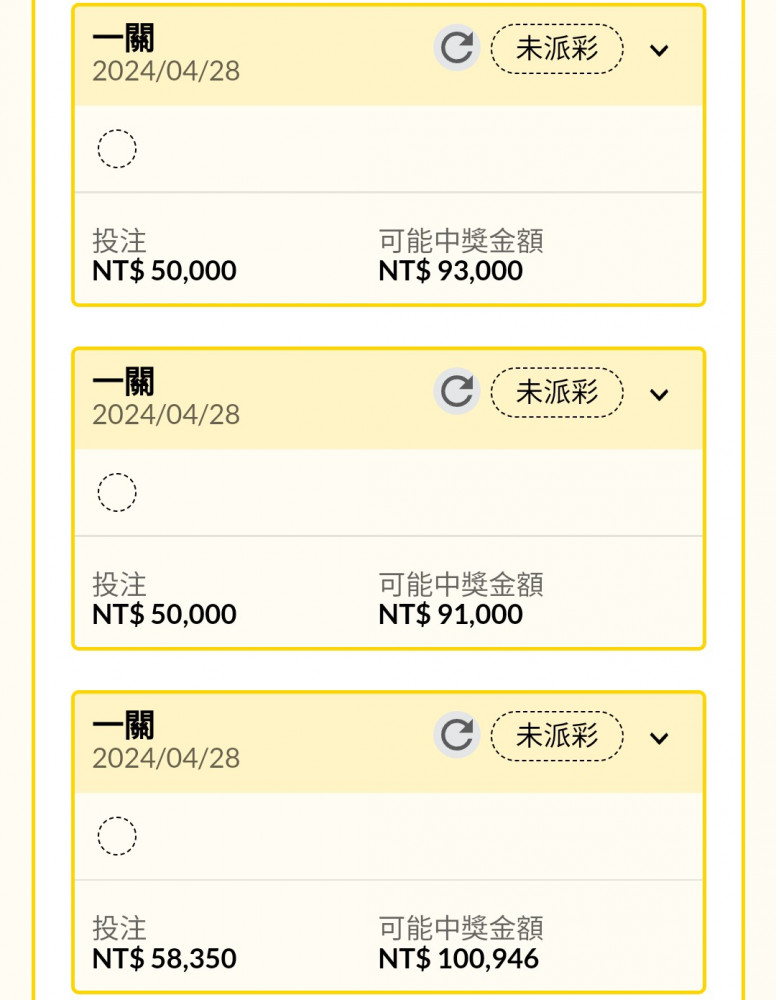The width and height of the screenshot is (776, 1000).
Task: Select NT$ 93,000 possible winnings amount
Action: pyautogui.click(x=450, y=271)
